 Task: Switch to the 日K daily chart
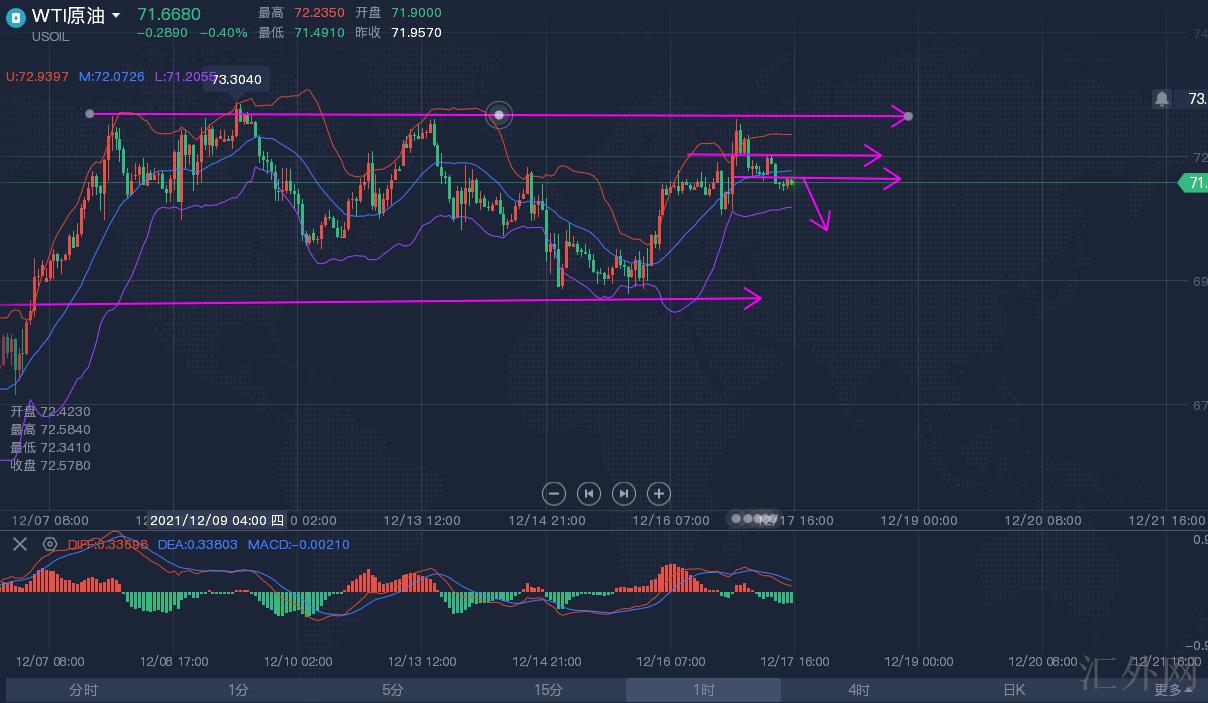tap(1013, 690)
